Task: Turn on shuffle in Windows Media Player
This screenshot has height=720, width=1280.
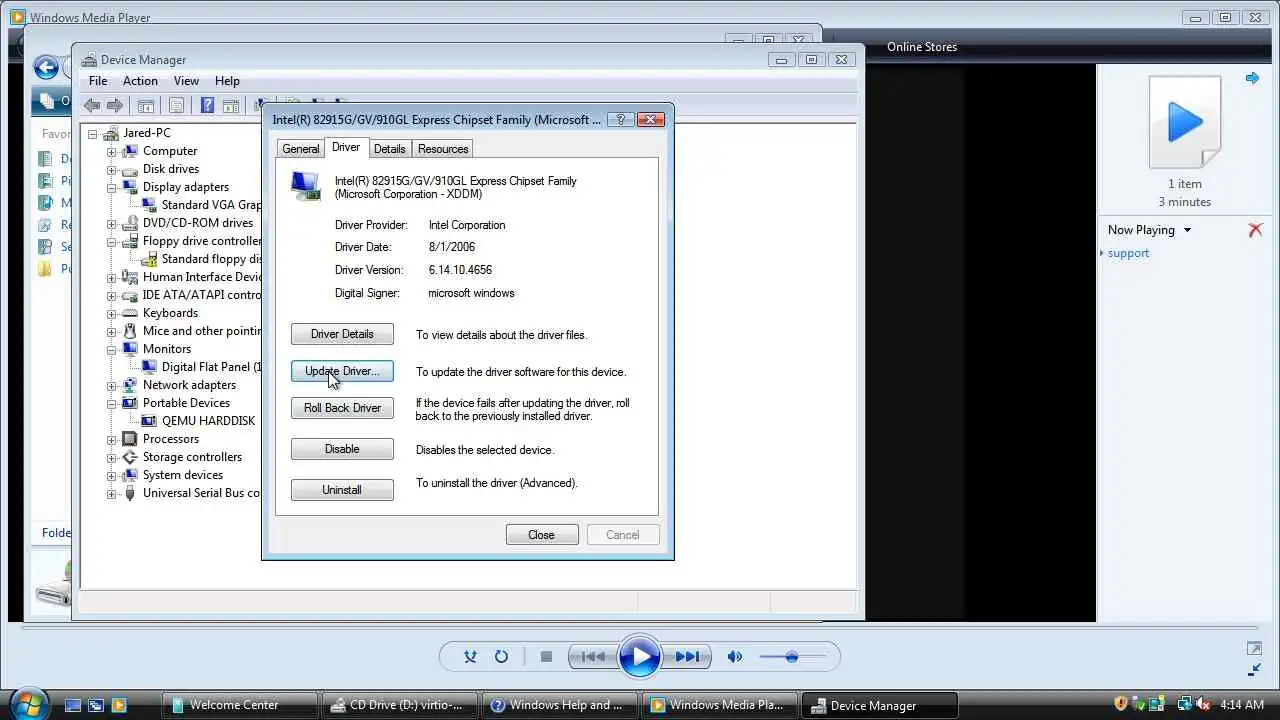Action: (471, 657)
